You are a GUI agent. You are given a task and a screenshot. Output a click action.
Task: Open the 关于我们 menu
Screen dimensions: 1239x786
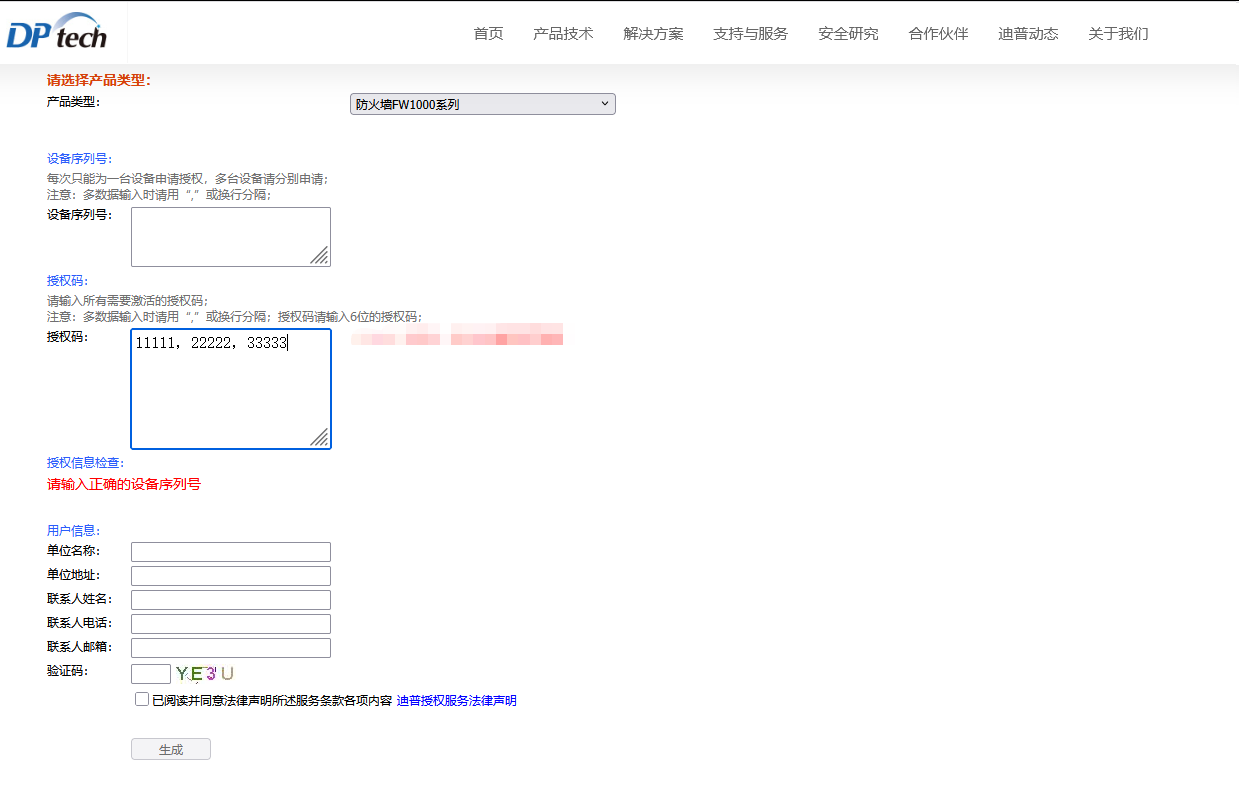click(x=1118, y=33)
